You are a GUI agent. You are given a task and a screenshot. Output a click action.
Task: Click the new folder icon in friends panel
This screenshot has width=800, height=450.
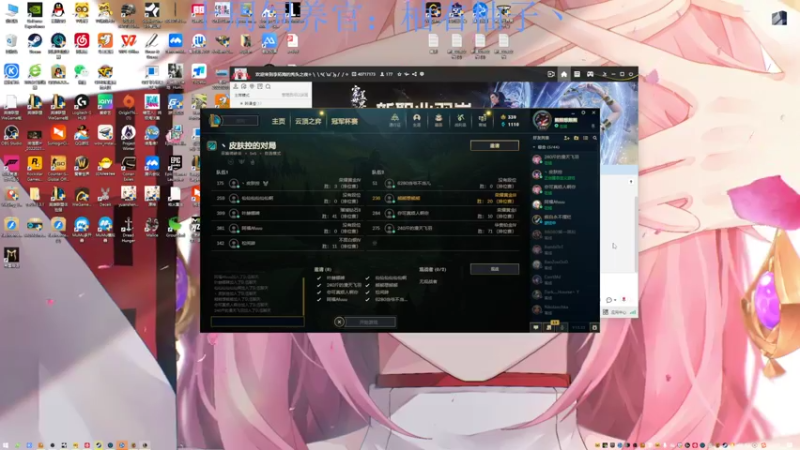click(x=576, y=138)
